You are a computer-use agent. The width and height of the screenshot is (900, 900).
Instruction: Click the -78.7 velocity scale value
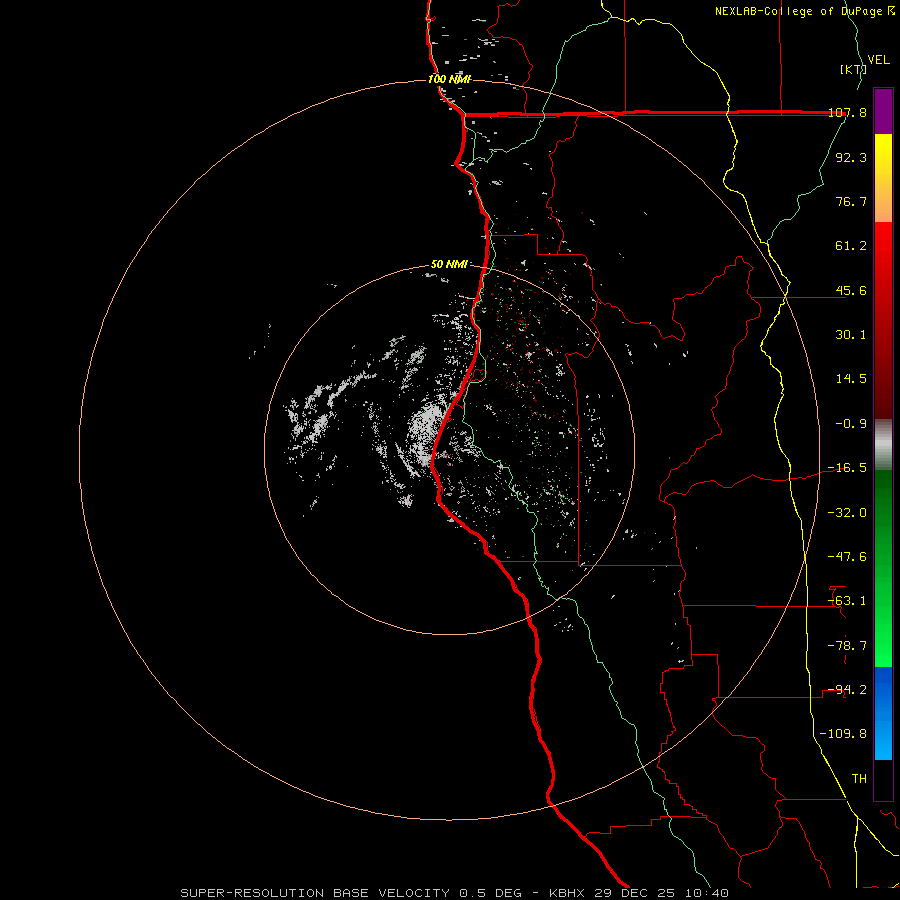coord(847,646)
